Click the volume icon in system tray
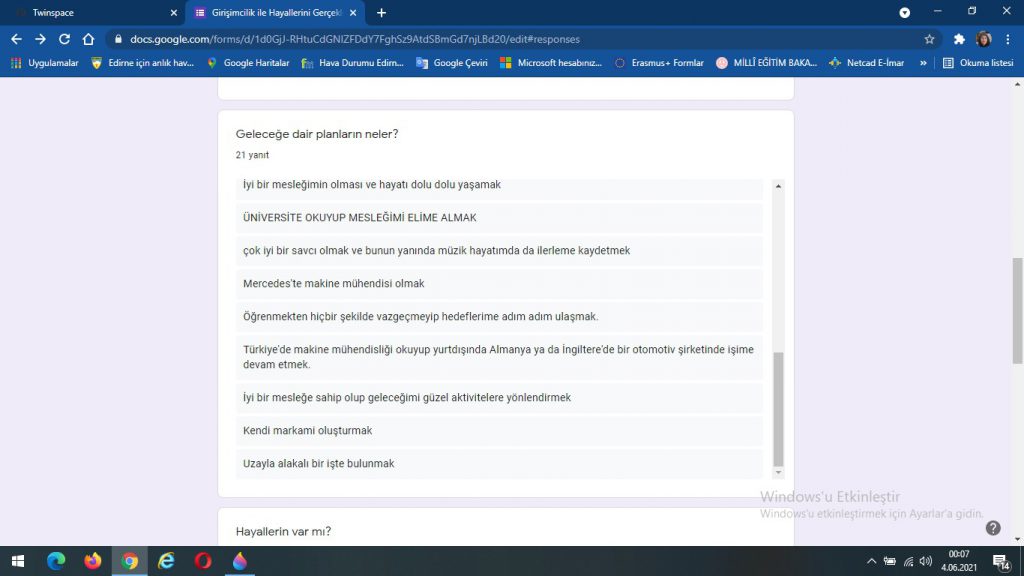The width and height of the screenshot is (1024, 576). (x=927, y=562)
